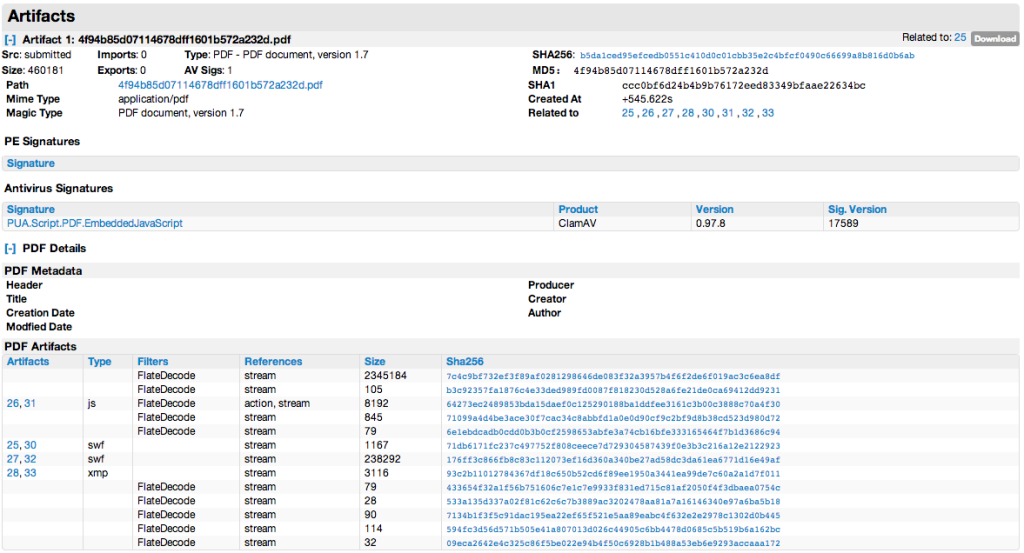Sort antivirus signatures by Product column
The height and width of the screenshot is (553, 1024).
[578, 209]
